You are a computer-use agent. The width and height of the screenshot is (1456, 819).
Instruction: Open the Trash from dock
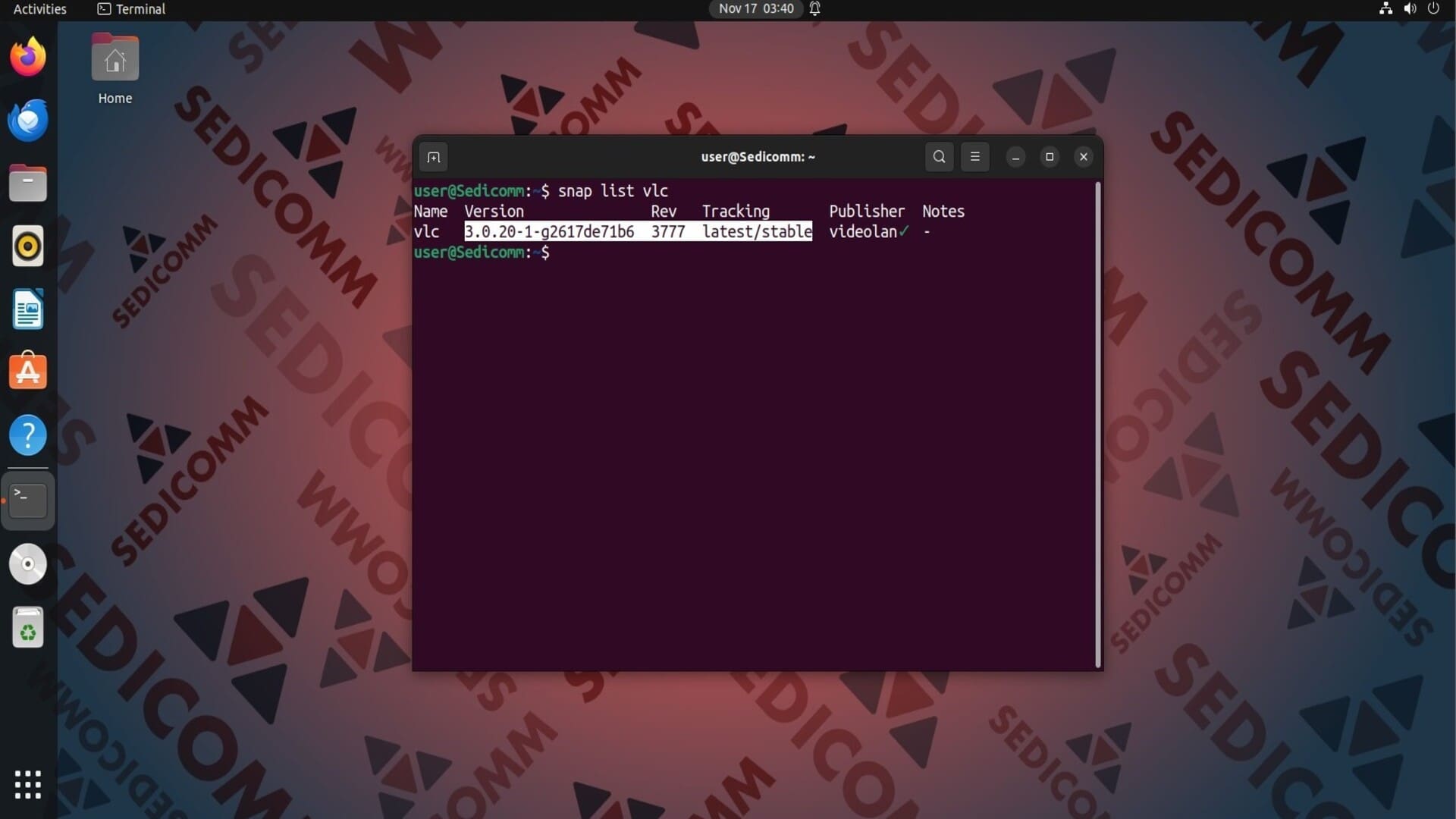pos(28,628)
